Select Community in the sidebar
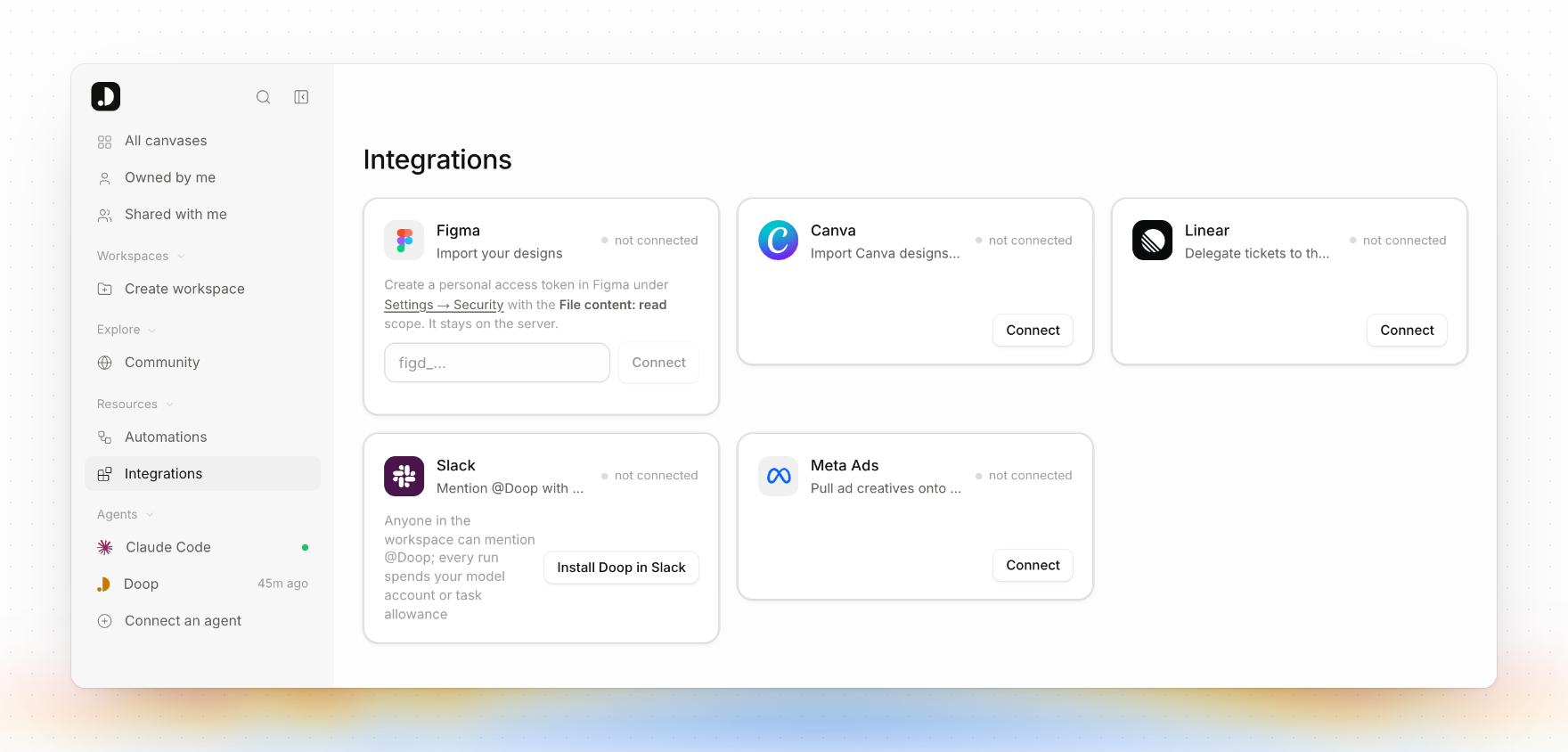1568x752 pixels. pos(202,362)
